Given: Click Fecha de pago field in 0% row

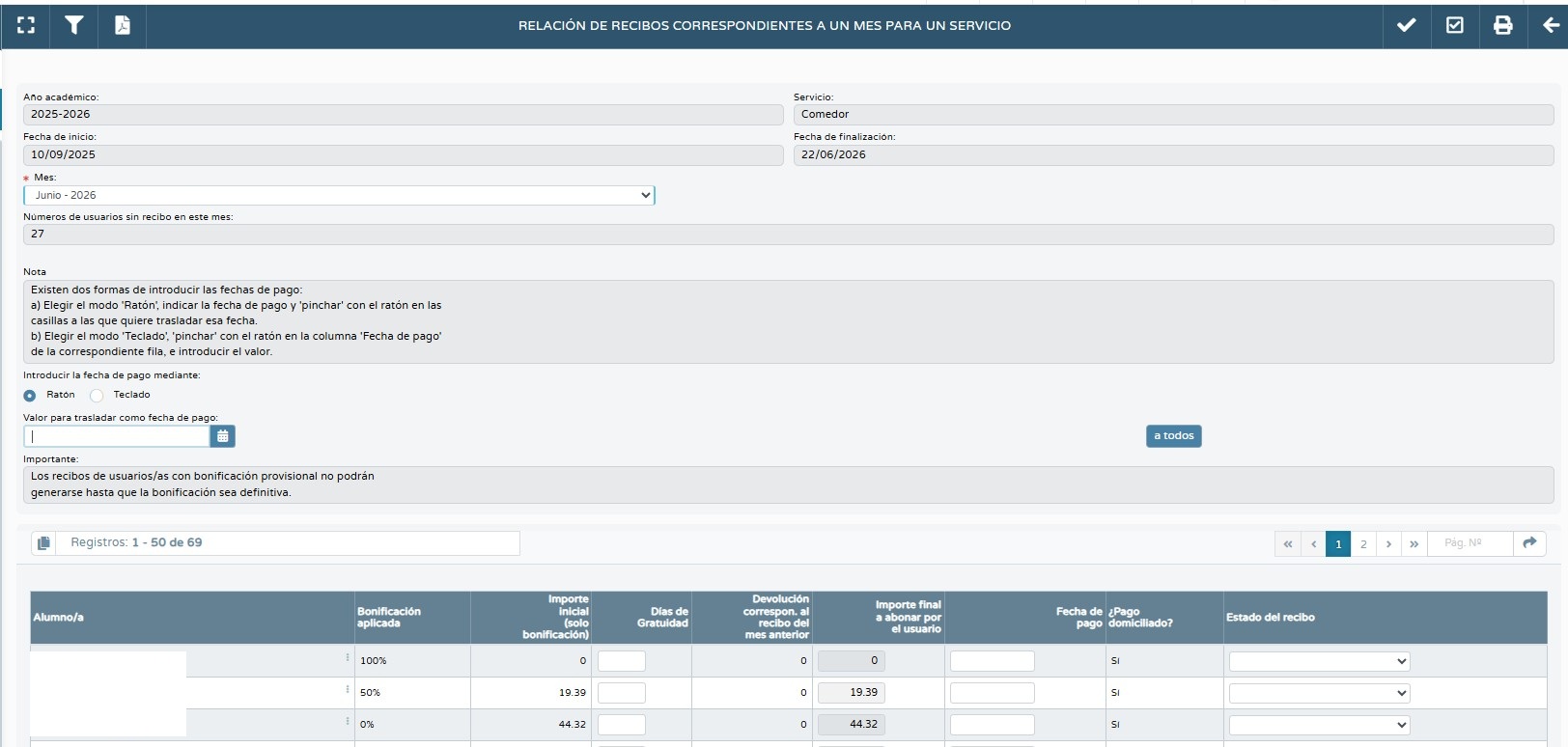Looking at the screenshot, I should tap(993, 725).
